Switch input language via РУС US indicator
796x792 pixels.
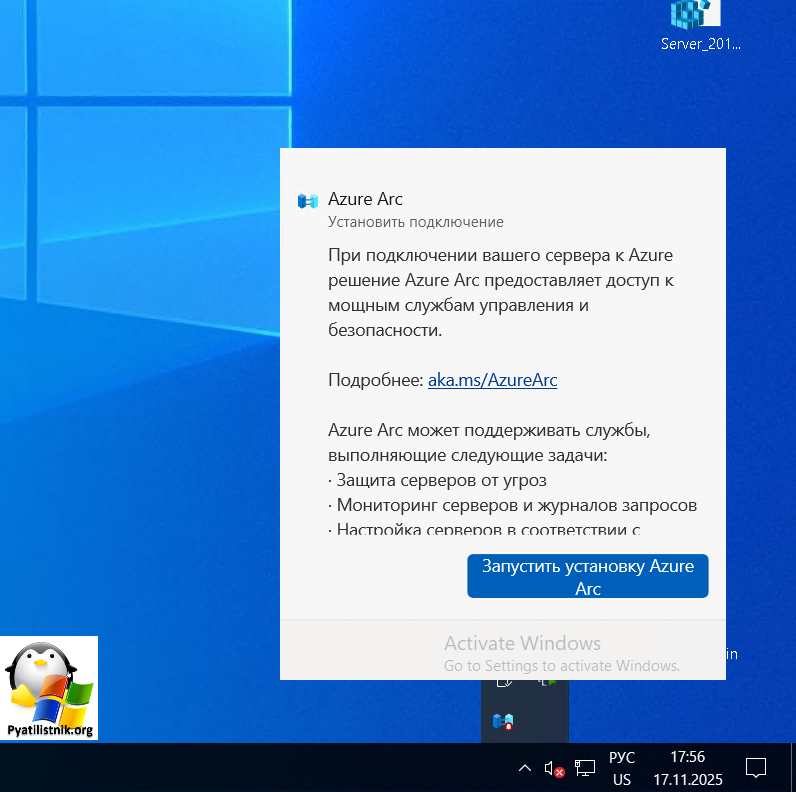click(622, 768)
